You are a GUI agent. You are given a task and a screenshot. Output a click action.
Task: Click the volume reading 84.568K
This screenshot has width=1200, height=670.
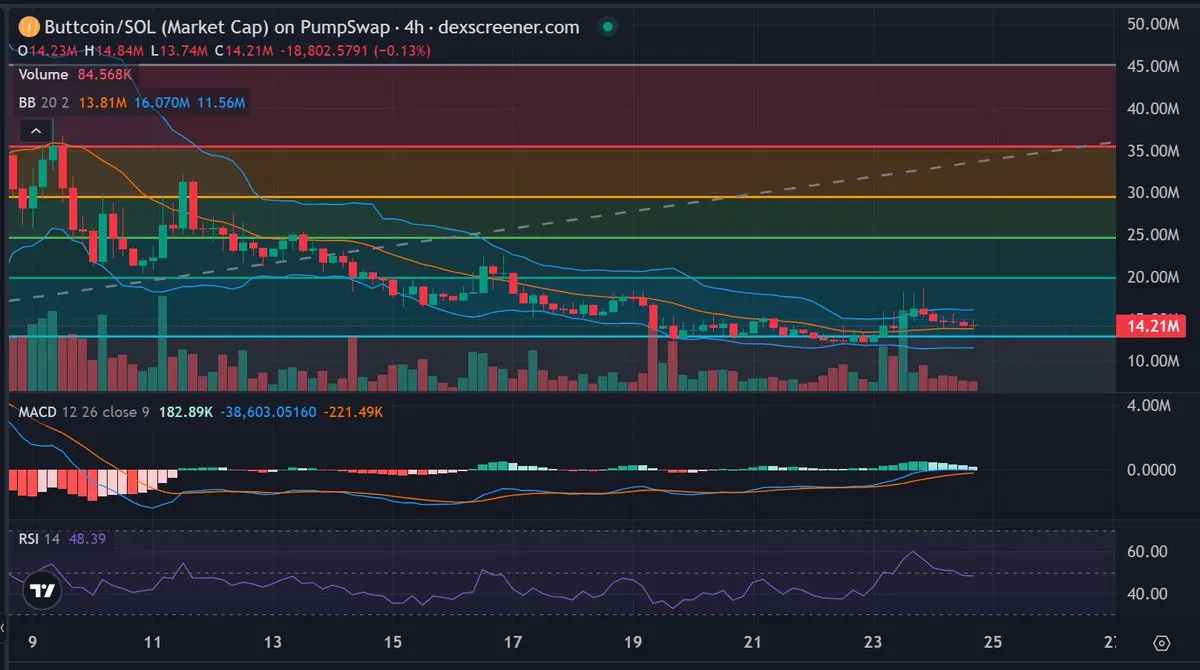(x=105, y=74)
